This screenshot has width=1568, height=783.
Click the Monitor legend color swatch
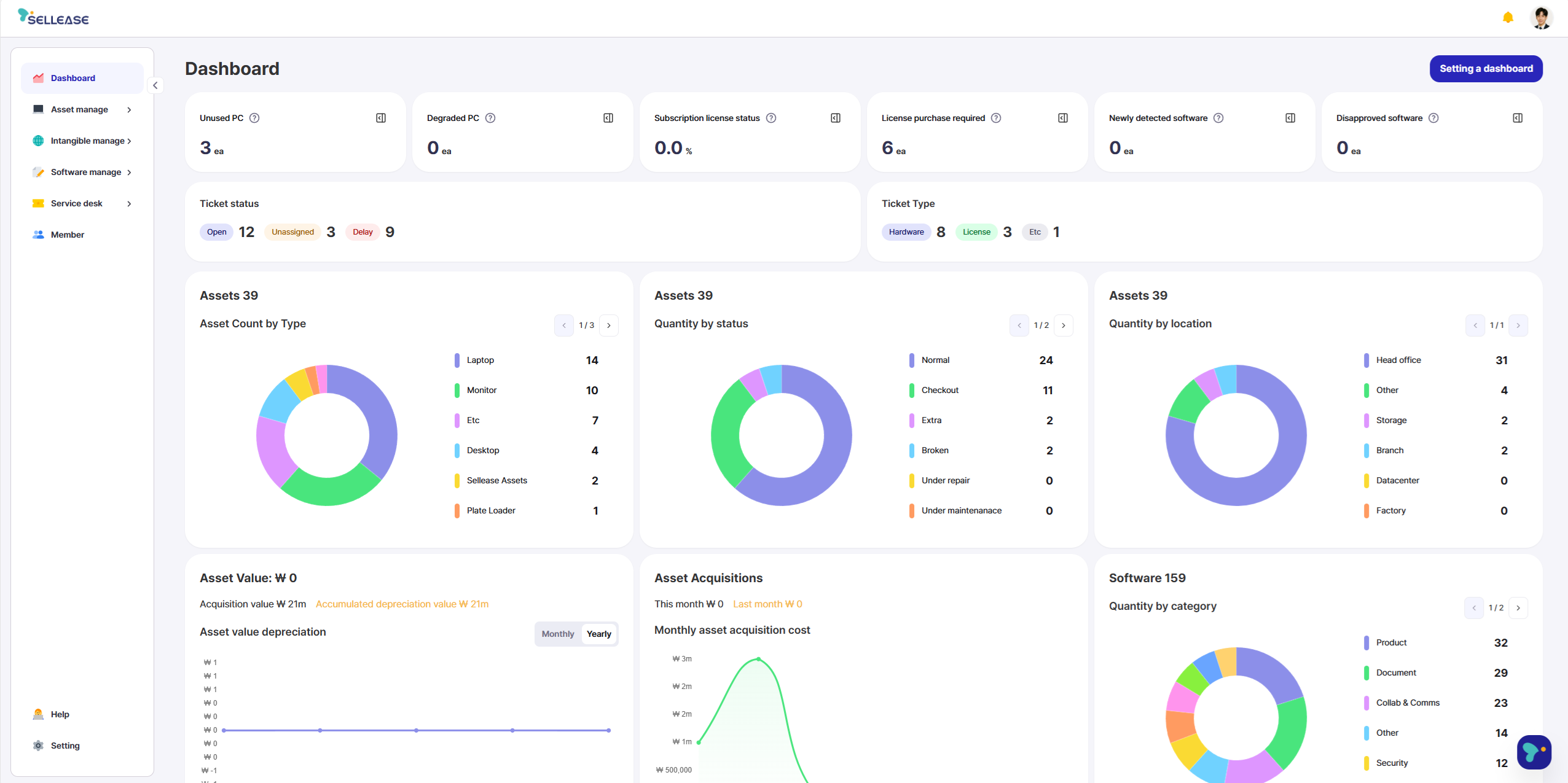[x=457, y=391]
